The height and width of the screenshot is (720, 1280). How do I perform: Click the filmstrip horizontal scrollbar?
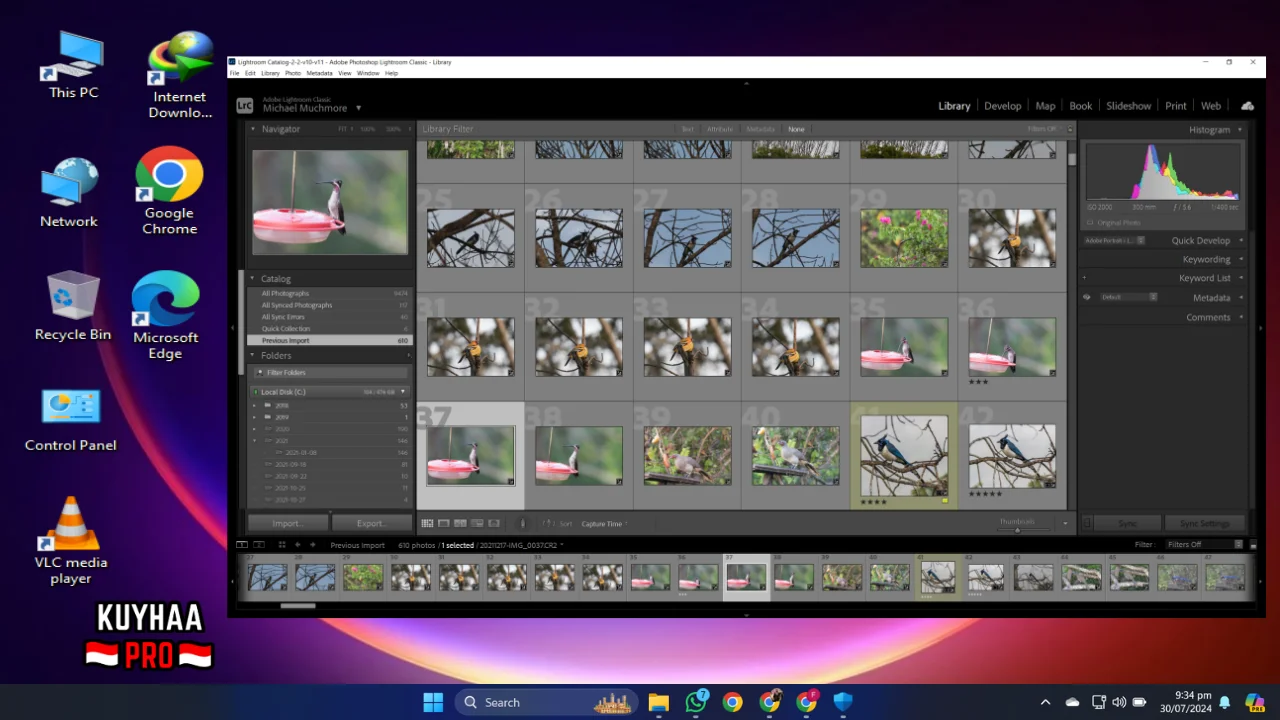298,605
